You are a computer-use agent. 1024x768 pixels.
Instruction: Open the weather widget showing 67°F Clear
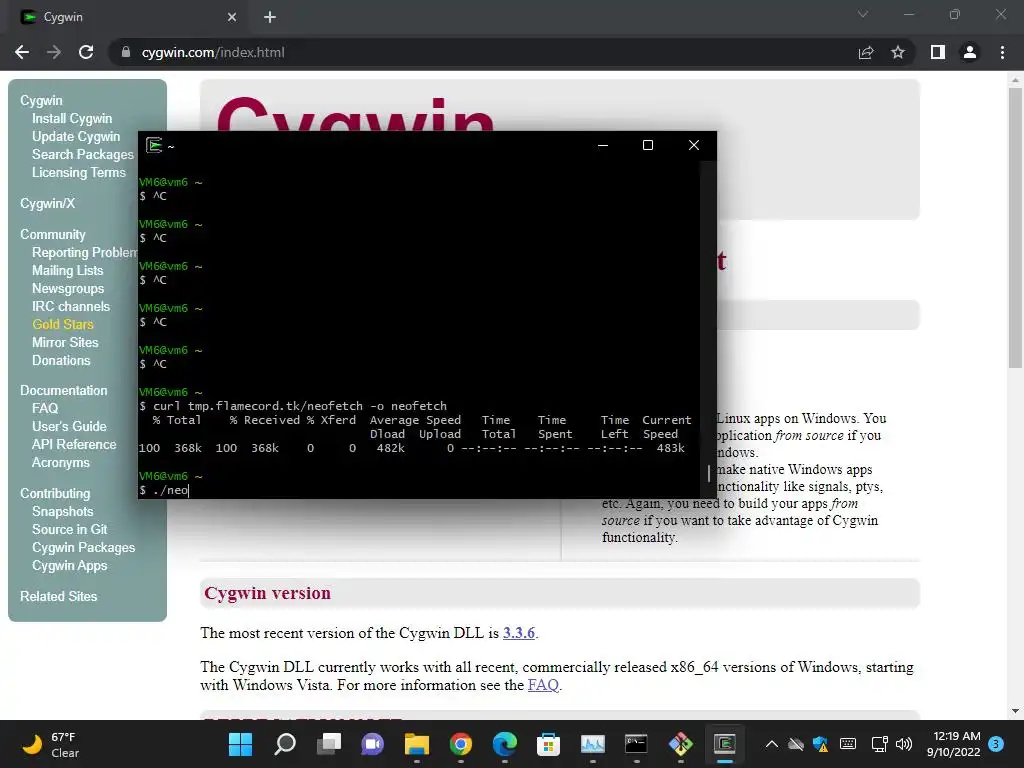coord(51,744)
